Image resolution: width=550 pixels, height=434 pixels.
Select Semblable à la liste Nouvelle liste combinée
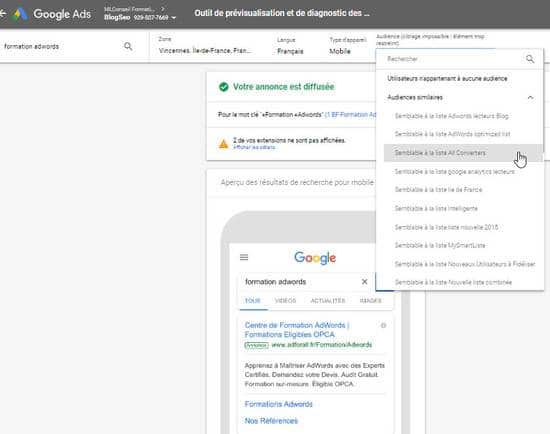453,282
